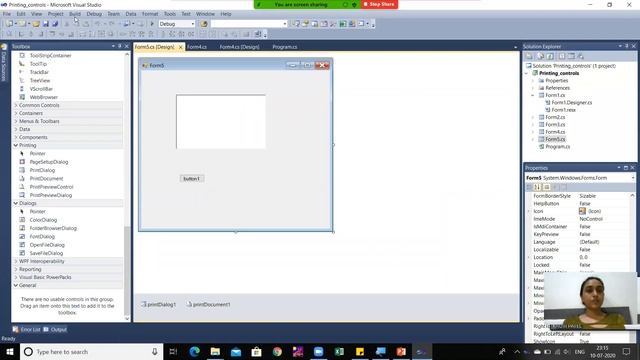The image size is (640, 360).
Task: Expand the Reporting toolbox group
Action: [x=30, y=269]
